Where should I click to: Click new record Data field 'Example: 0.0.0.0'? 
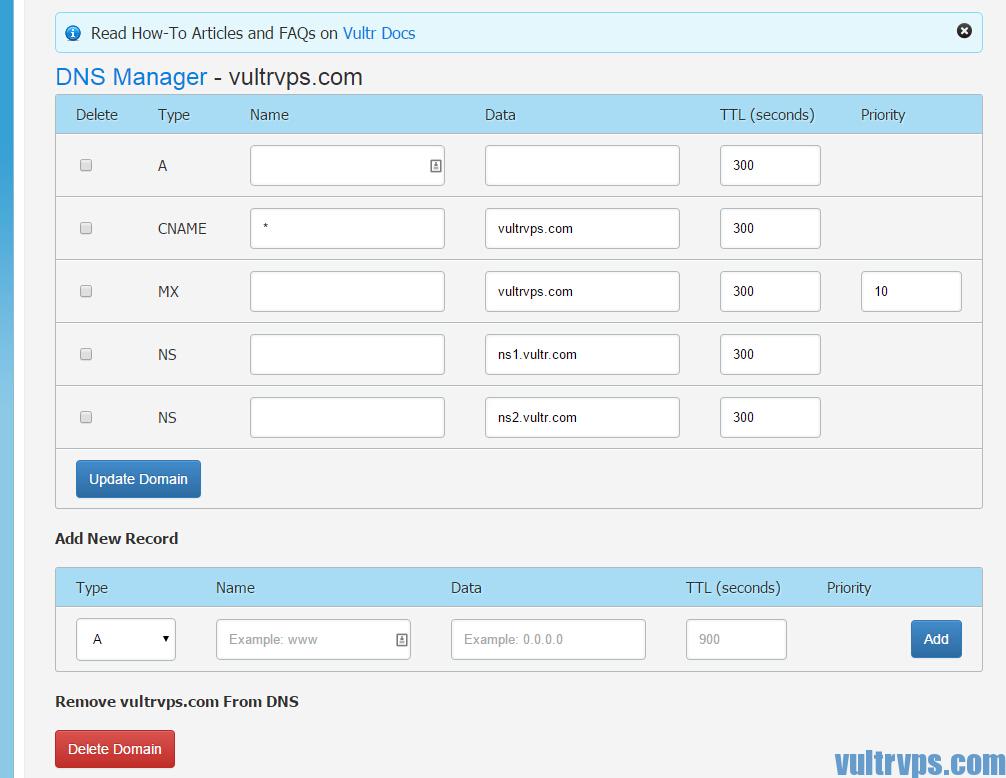(548, 639)
